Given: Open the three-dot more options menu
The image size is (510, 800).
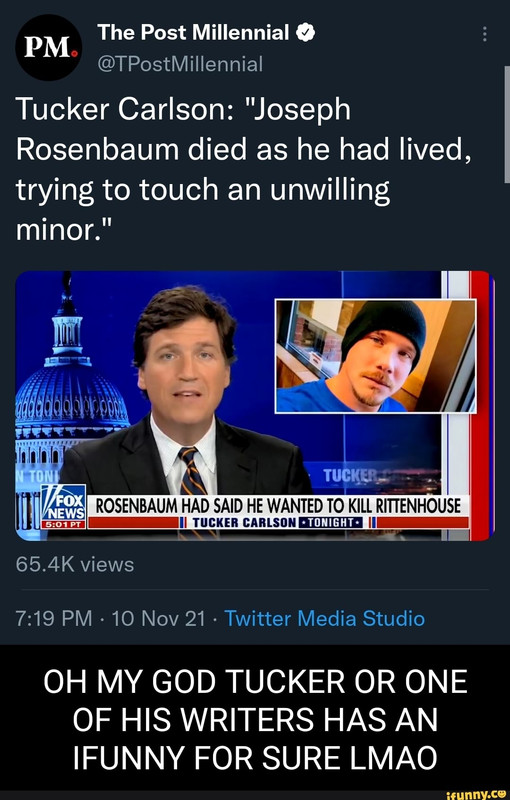Looking at the screenshot, I should tap(484, 34).
